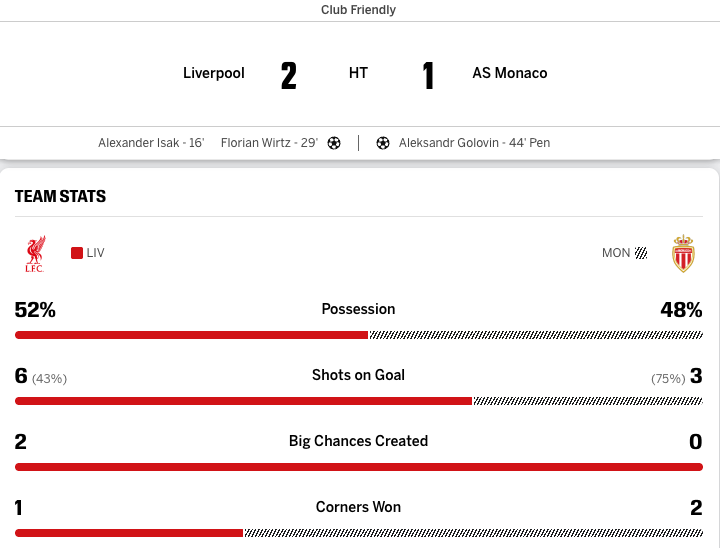Click Liverpool's score of 2
This screenshot has width=720, height=548.
tap(289, 76)
